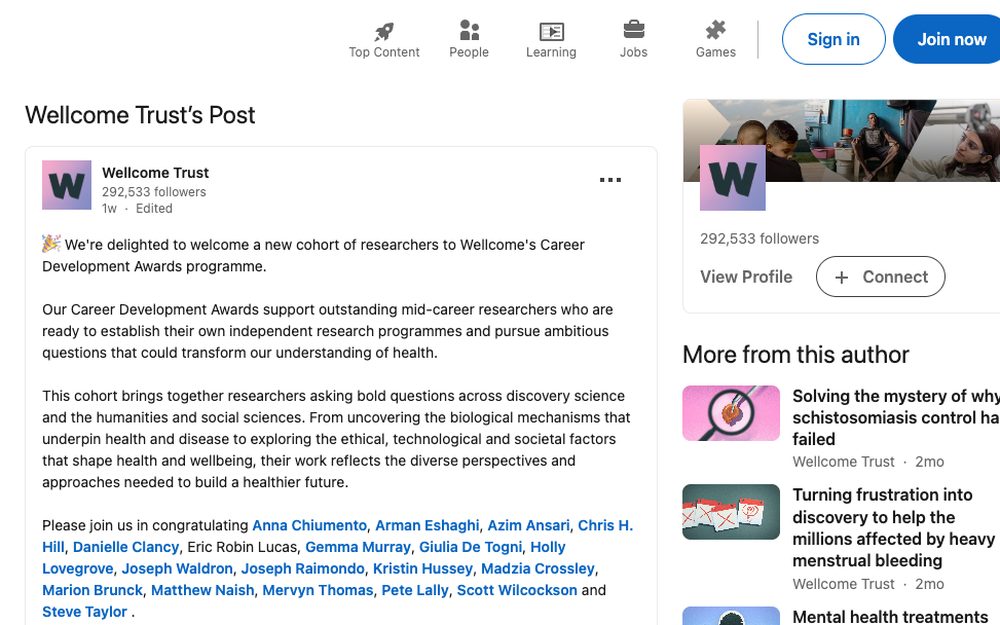
Task: Click 'Wellcome Trust's Post' heading
Action: click(140, 115)
